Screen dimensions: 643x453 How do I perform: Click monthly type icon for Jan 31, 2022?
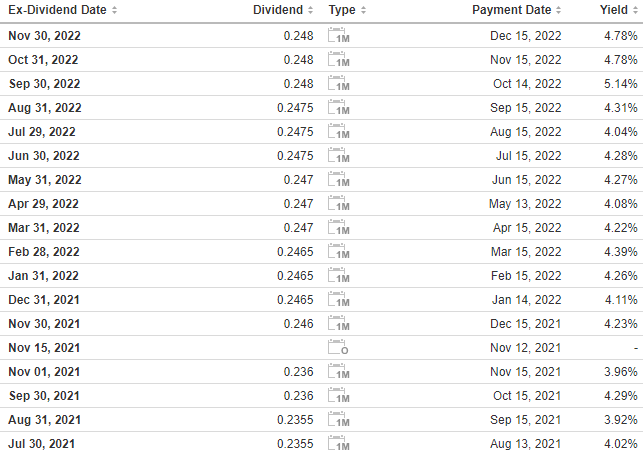pyautogui.click(x=339, y=275)
